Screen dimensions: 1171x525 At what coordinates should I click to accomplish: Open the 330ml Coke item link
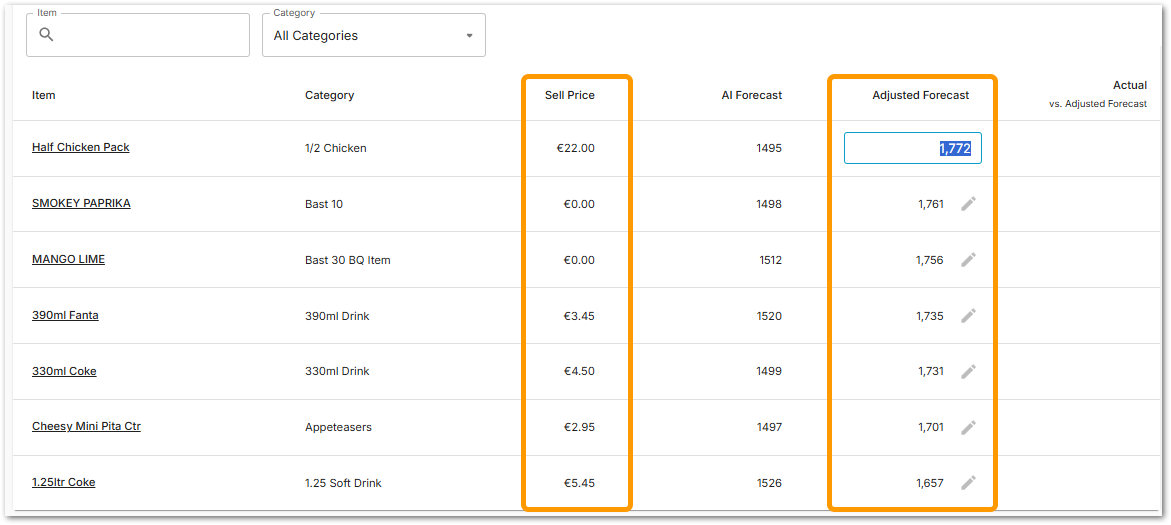64,371
